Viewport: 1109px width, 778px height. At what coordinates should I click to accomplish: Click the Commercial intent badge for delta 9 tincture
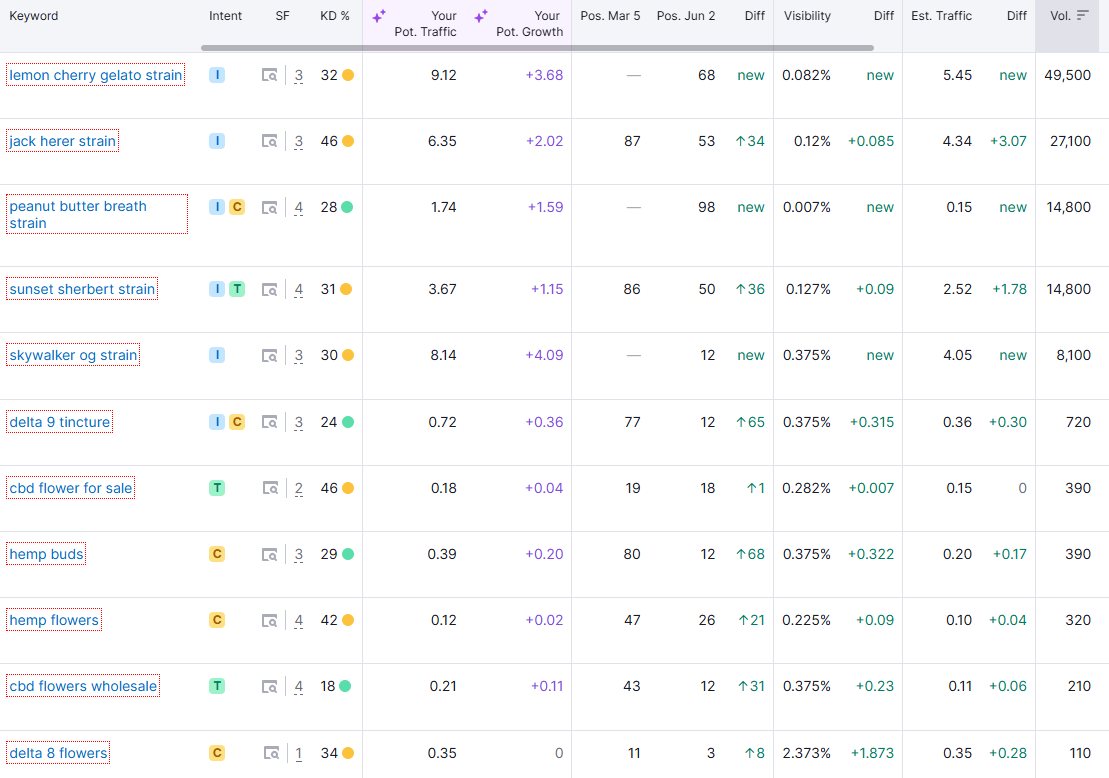click(x=237, y=422)
